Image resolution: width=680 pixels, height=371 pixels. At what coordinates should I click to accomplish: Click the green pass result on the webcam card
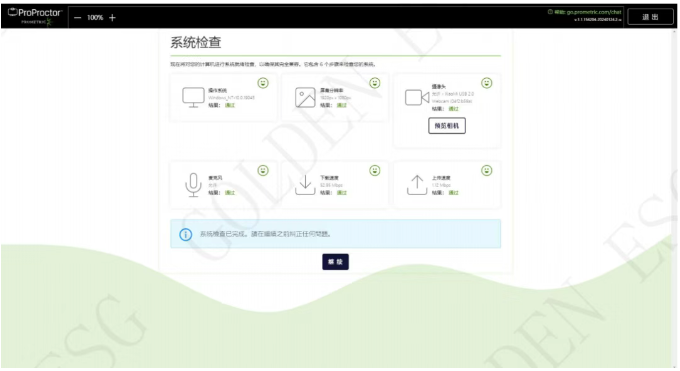[454, 109]
